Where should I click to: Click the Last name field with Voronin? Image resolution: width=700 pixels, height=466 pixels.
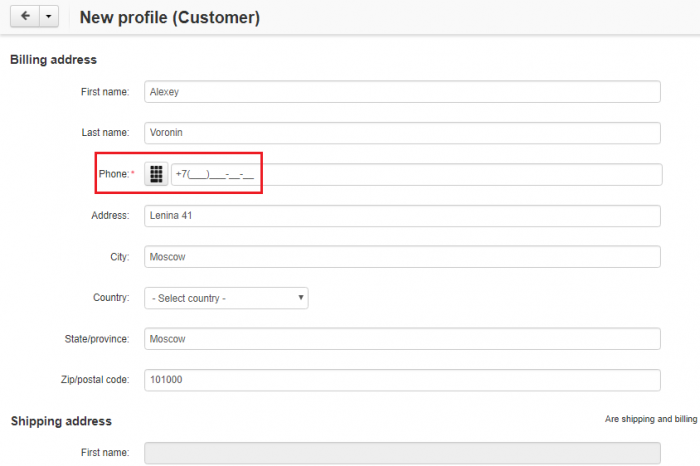[x=402, y=133]
